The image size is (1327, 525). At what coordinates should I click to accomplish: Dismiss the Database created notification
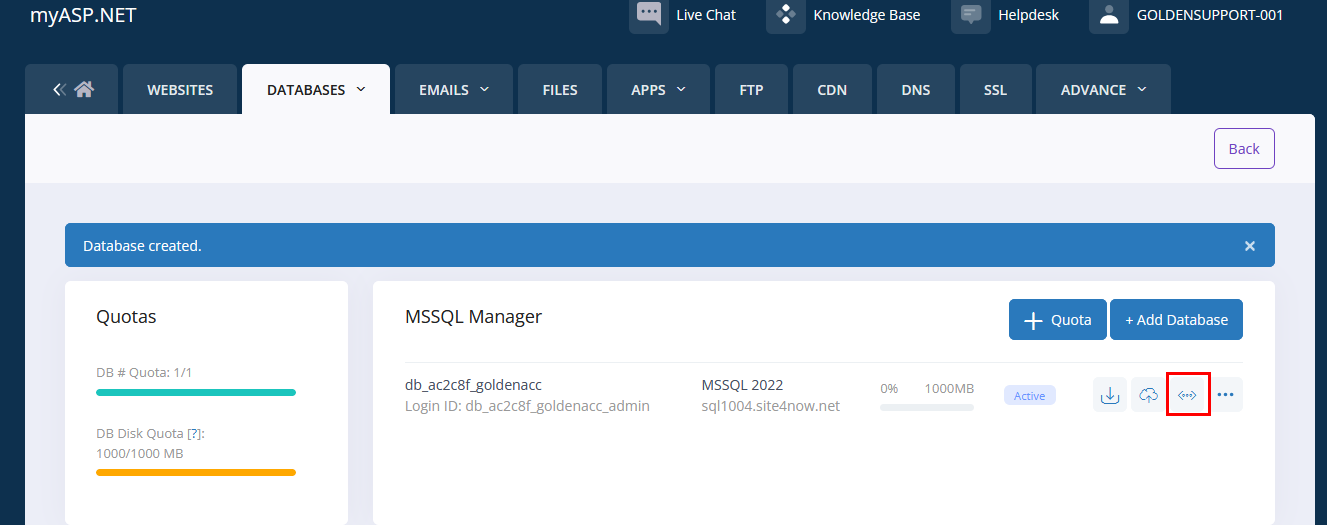1249,246
